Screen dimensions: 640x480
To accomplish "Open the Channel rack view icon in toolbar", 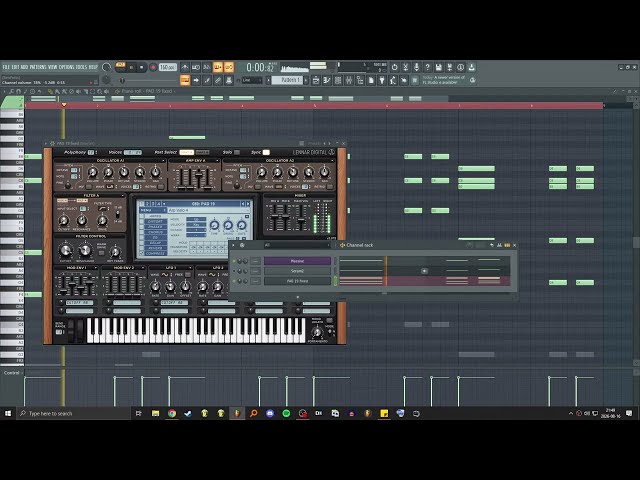I will coord(338,80).
